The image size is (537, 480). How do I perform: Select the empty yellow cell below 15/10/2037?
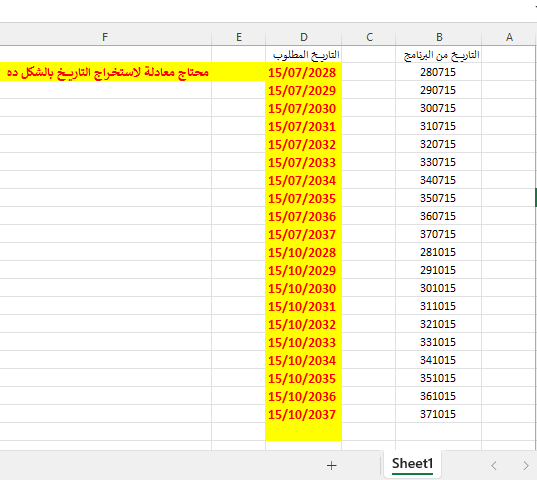pyautogui.click(x=303, y=432)
